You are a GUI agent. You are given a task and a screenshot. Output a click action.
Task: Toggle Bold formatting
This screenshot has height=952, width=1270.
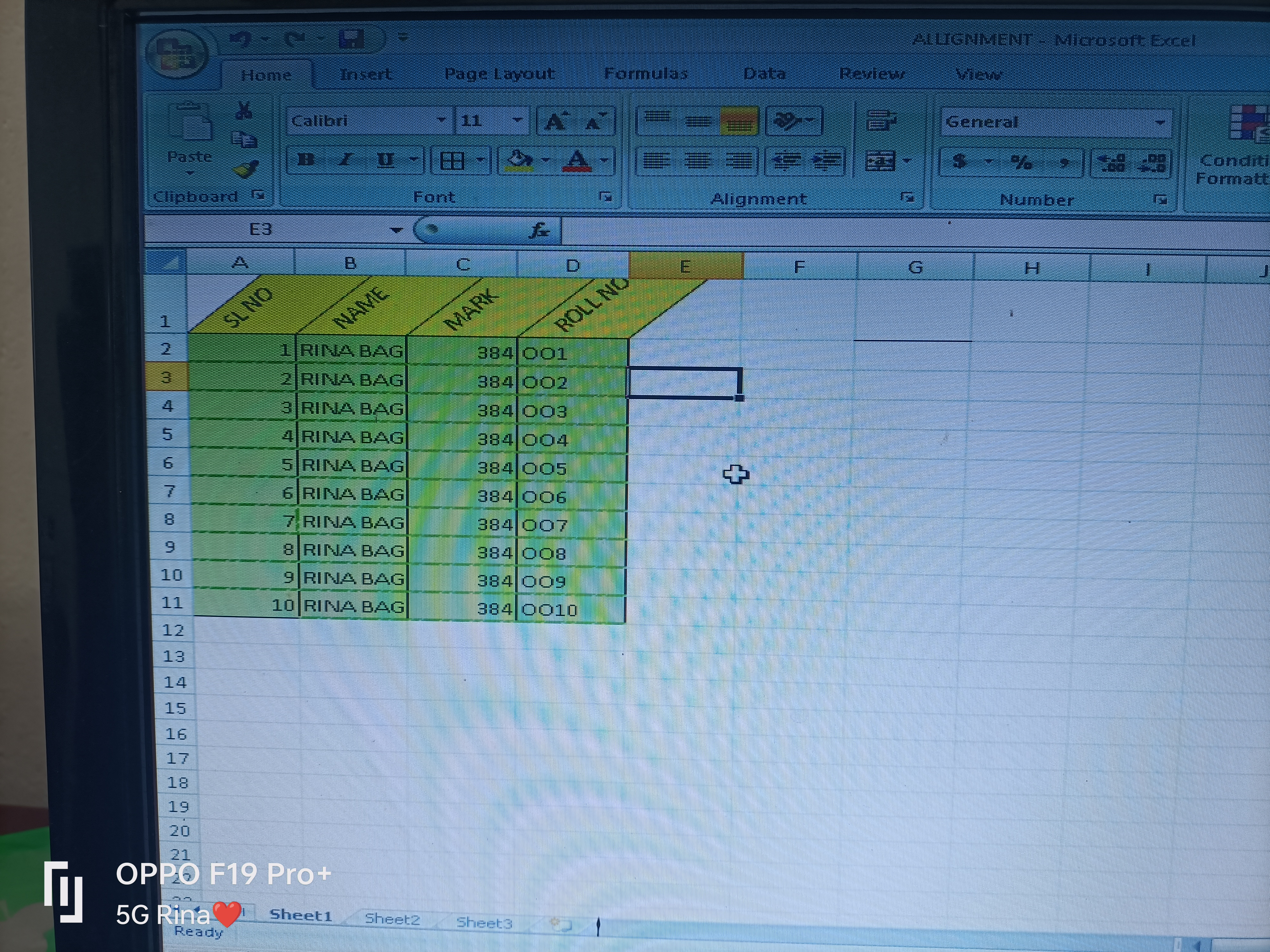click(306, 160)
